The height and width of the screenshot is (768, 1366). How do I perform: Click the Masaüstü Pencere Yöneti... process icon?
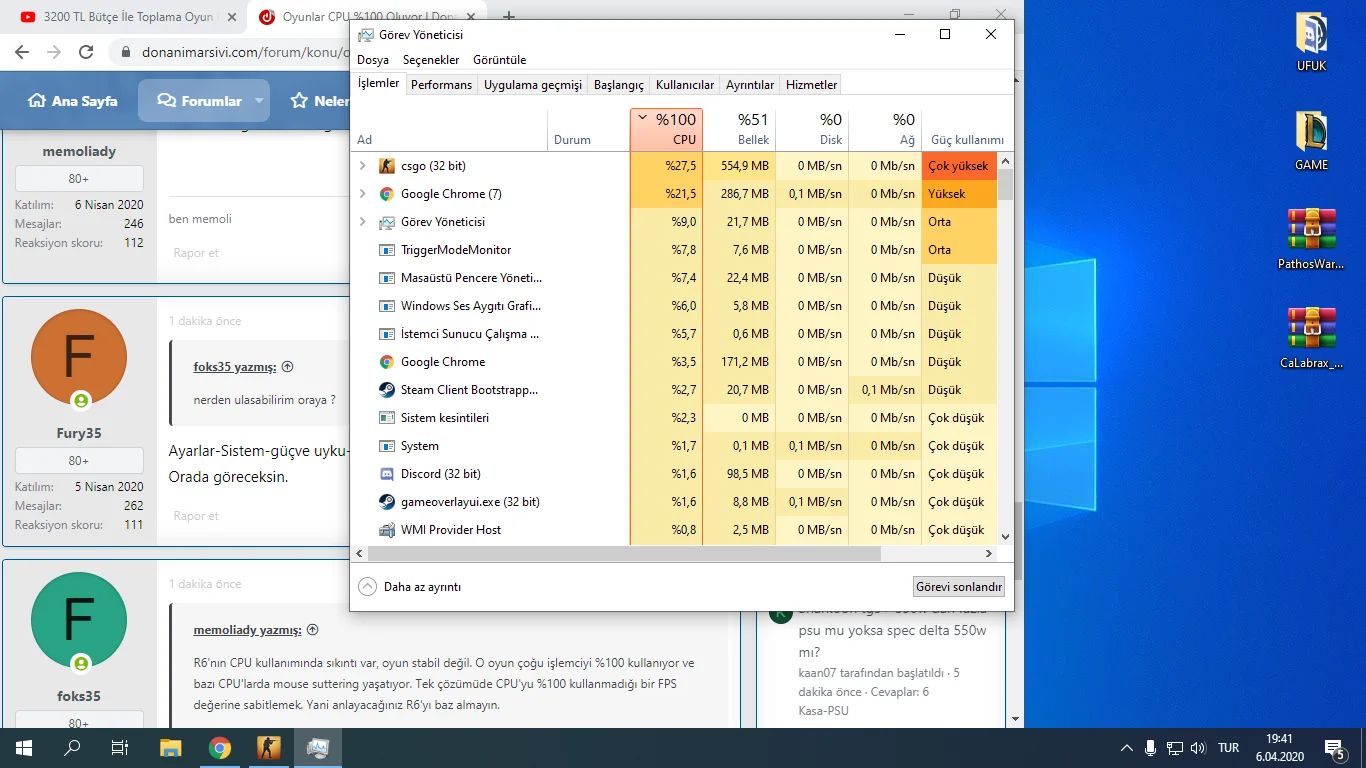pos(387,278)
